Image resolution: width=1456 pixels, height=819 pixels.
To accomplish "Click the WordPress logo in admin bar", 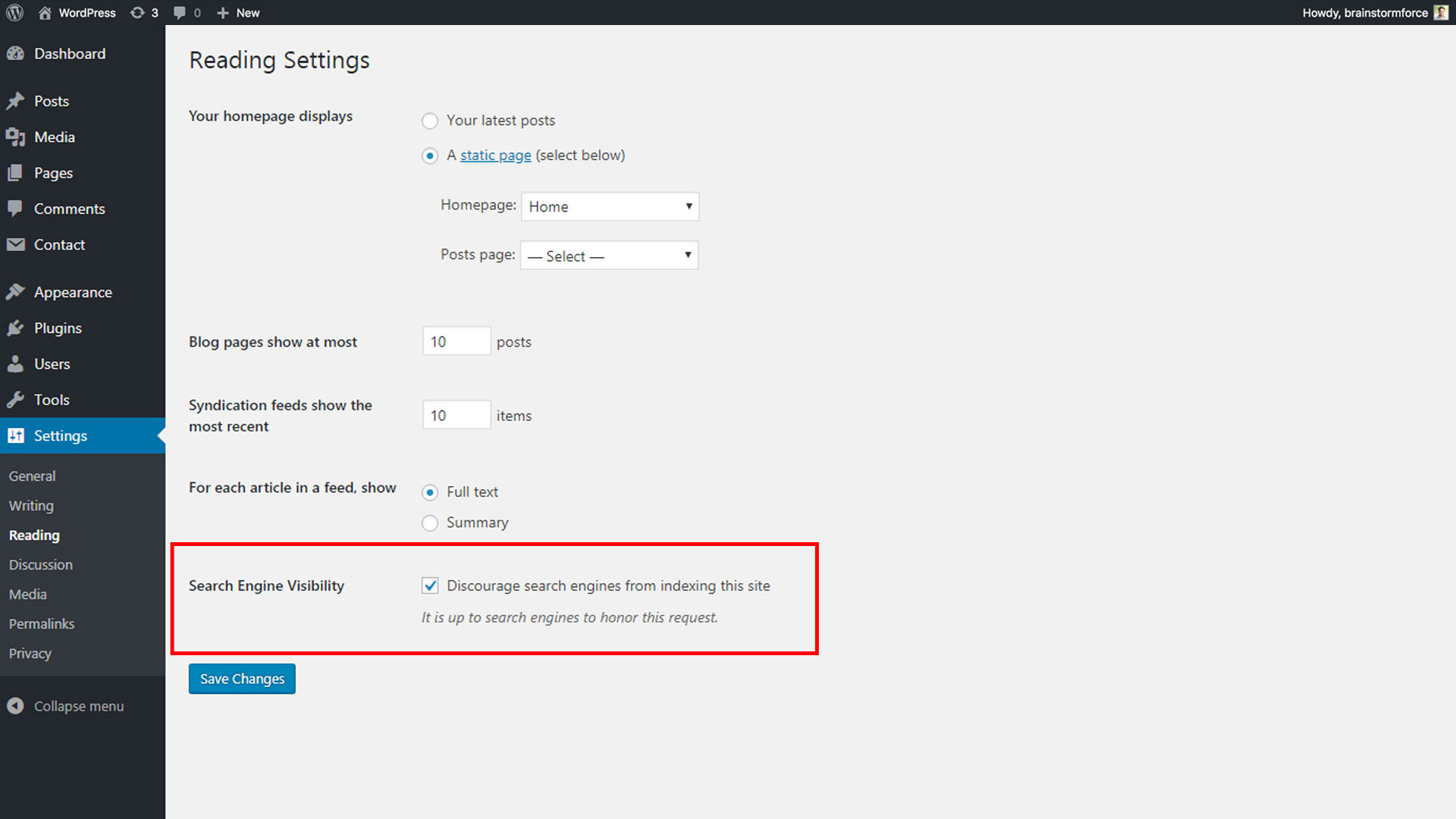I will pos(14,12).
